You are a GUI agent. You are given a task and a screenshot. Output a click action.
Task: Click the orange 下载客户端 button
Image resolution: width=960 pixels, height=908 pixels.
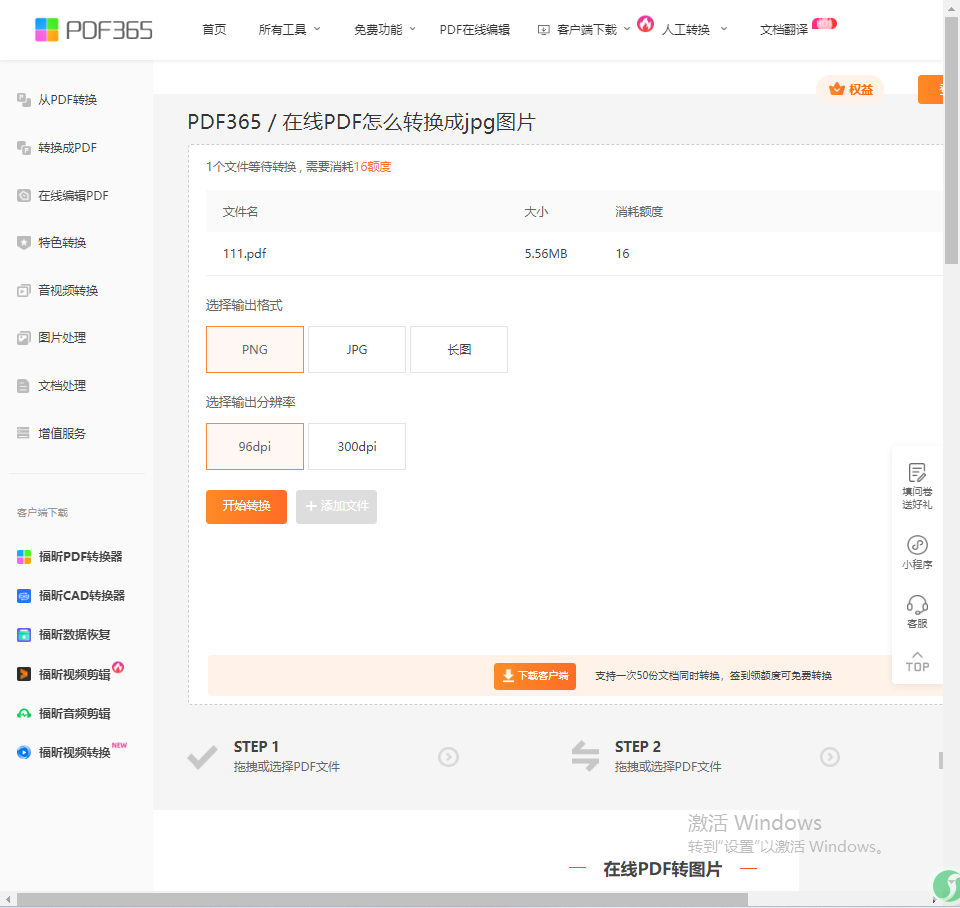pos(535,676)
